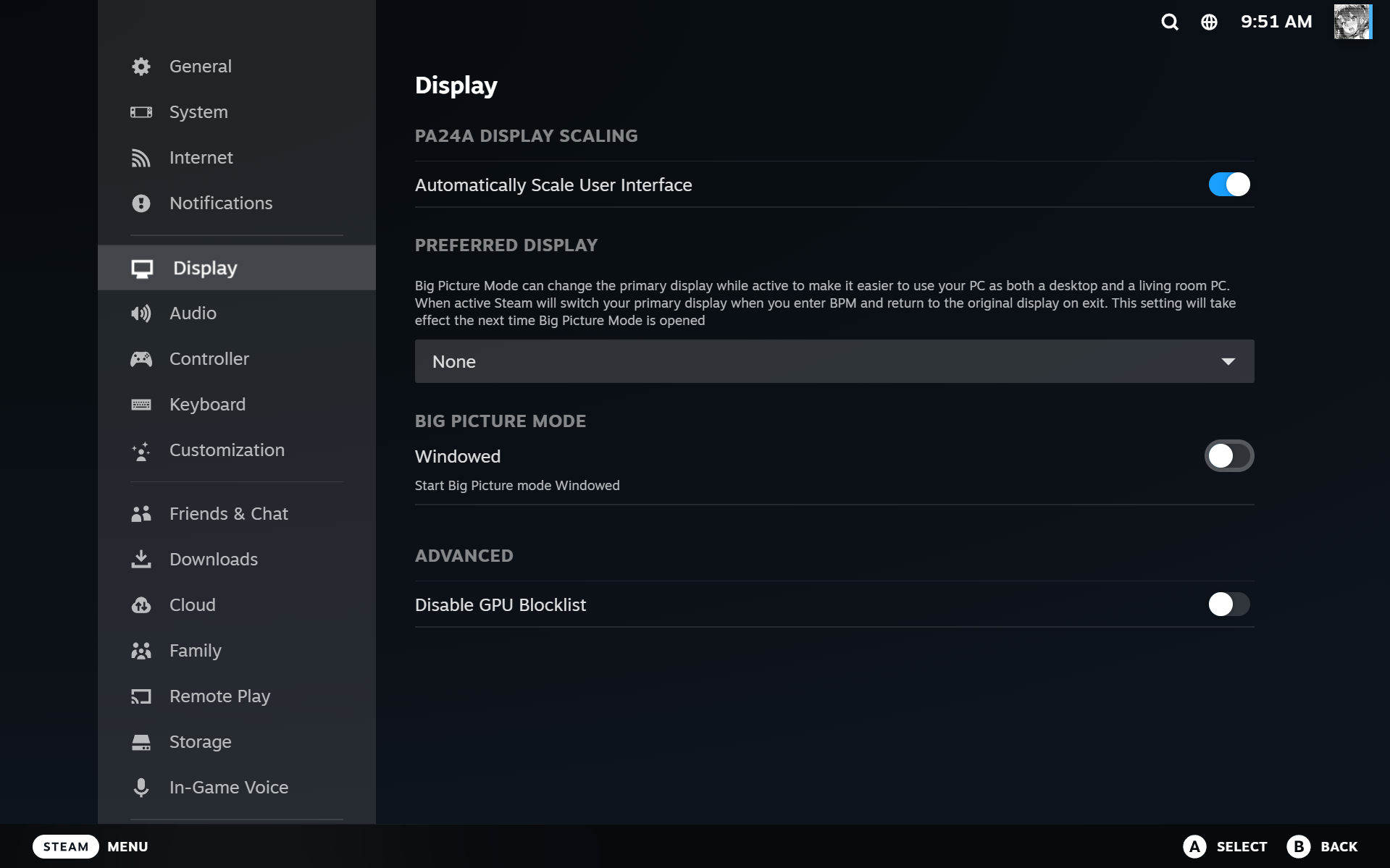Click the Windowed setting label
The height and width of the screenshot is (868, 1390).
click(x=458, y=457)
